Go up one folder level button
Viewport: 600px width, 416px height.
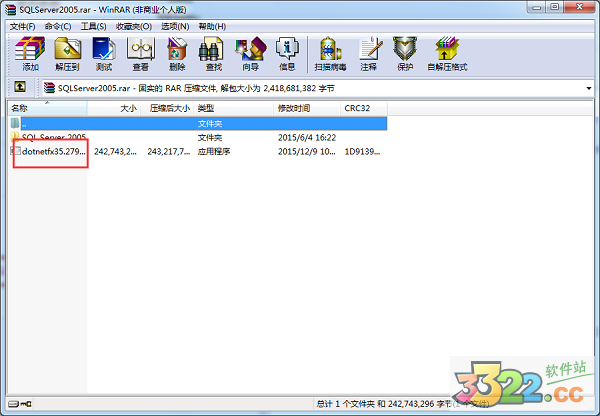tap(20, 87)
